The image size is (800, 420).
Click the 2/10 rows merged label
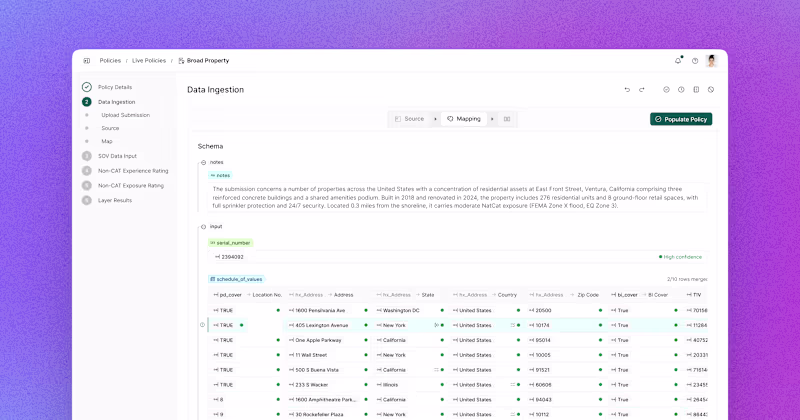coord(687,279)
